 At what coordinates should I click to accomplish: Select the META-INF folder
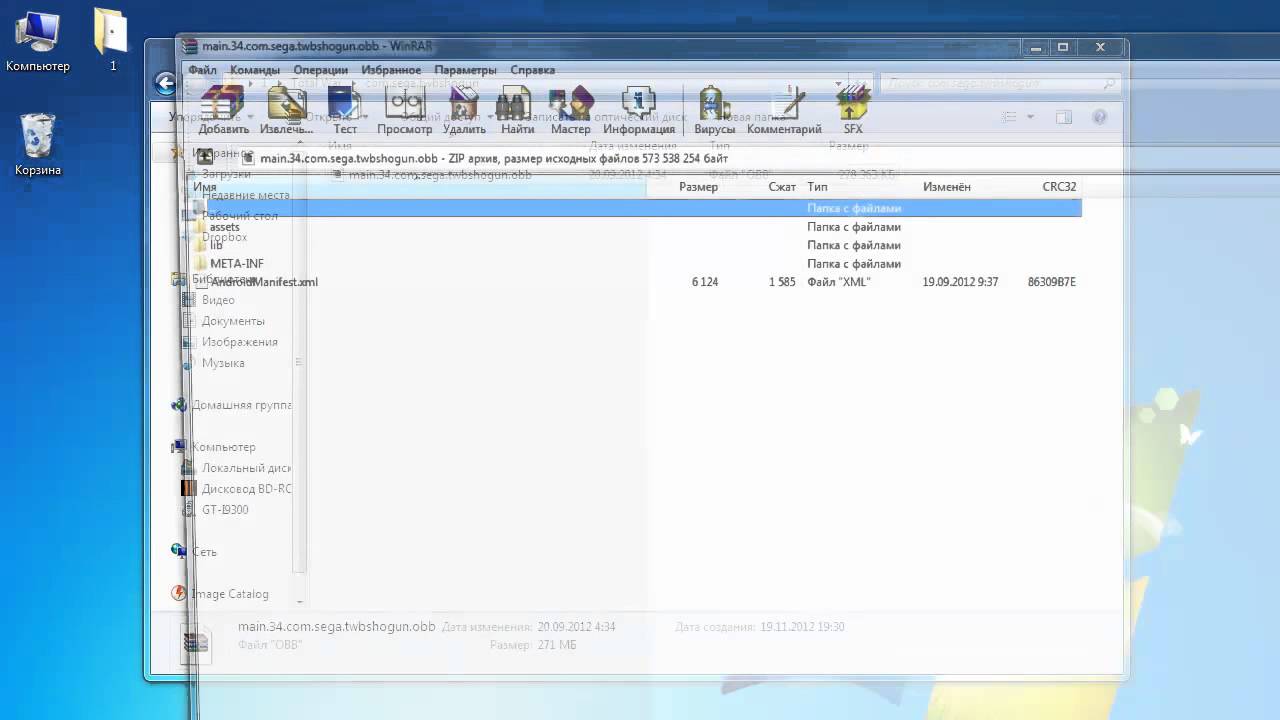[x=236, y=264]
